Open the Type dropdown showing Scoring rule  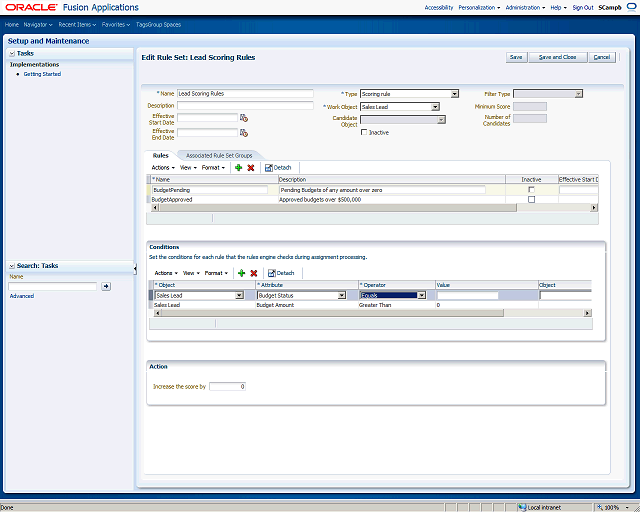tap(454, 94)
